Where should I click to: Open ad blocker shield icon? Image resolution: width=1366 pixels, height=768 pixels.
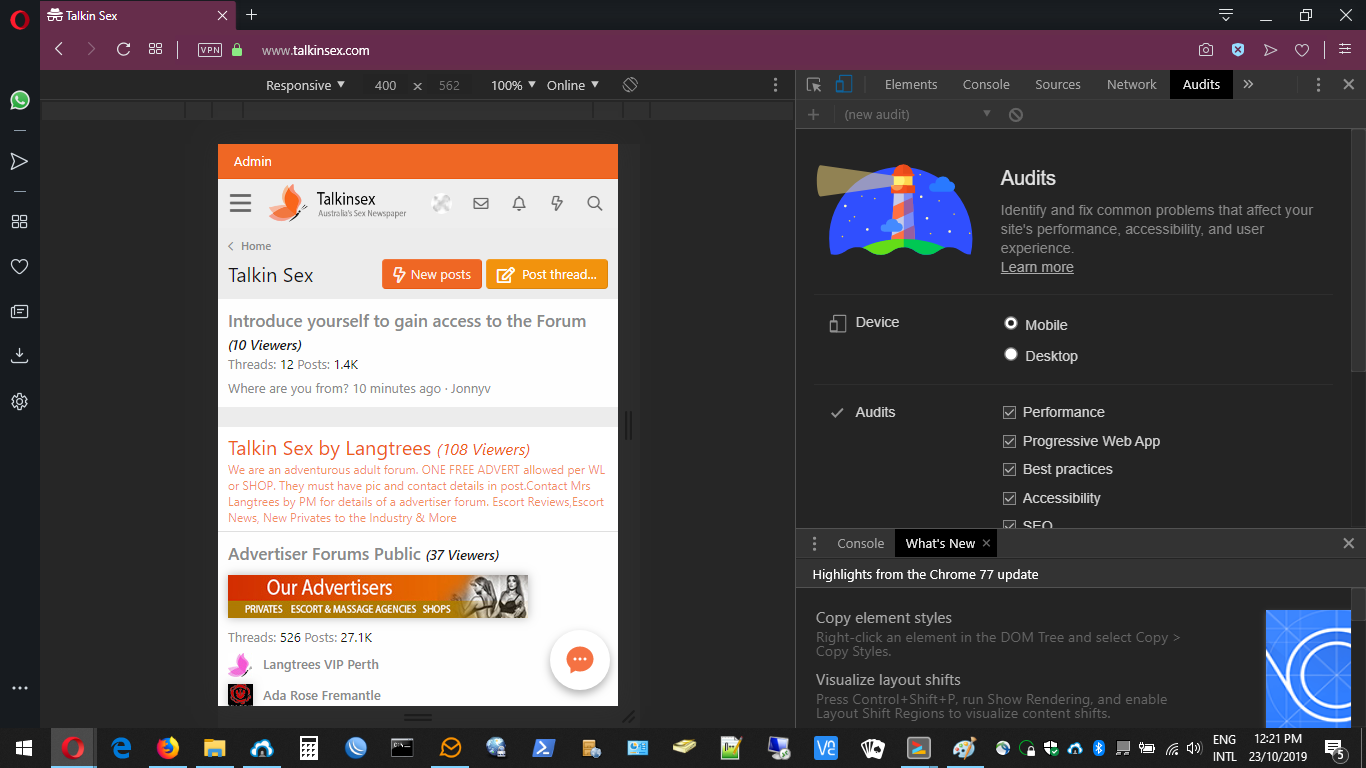(1238, 50)
